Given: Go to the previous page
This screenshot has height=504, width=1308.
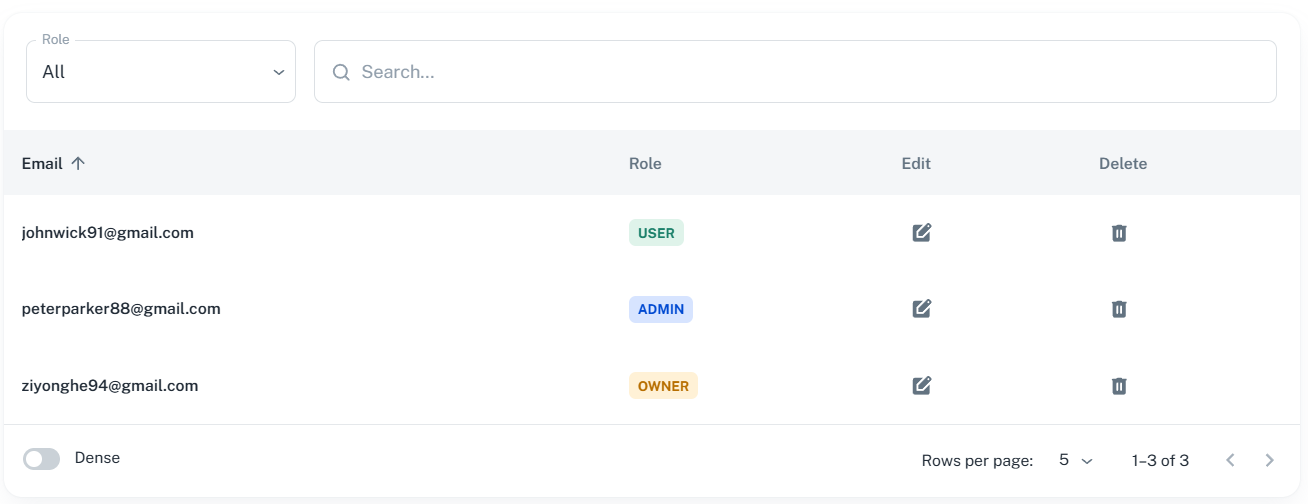Looking at the screenshot, I should [x=1231, y=460].
